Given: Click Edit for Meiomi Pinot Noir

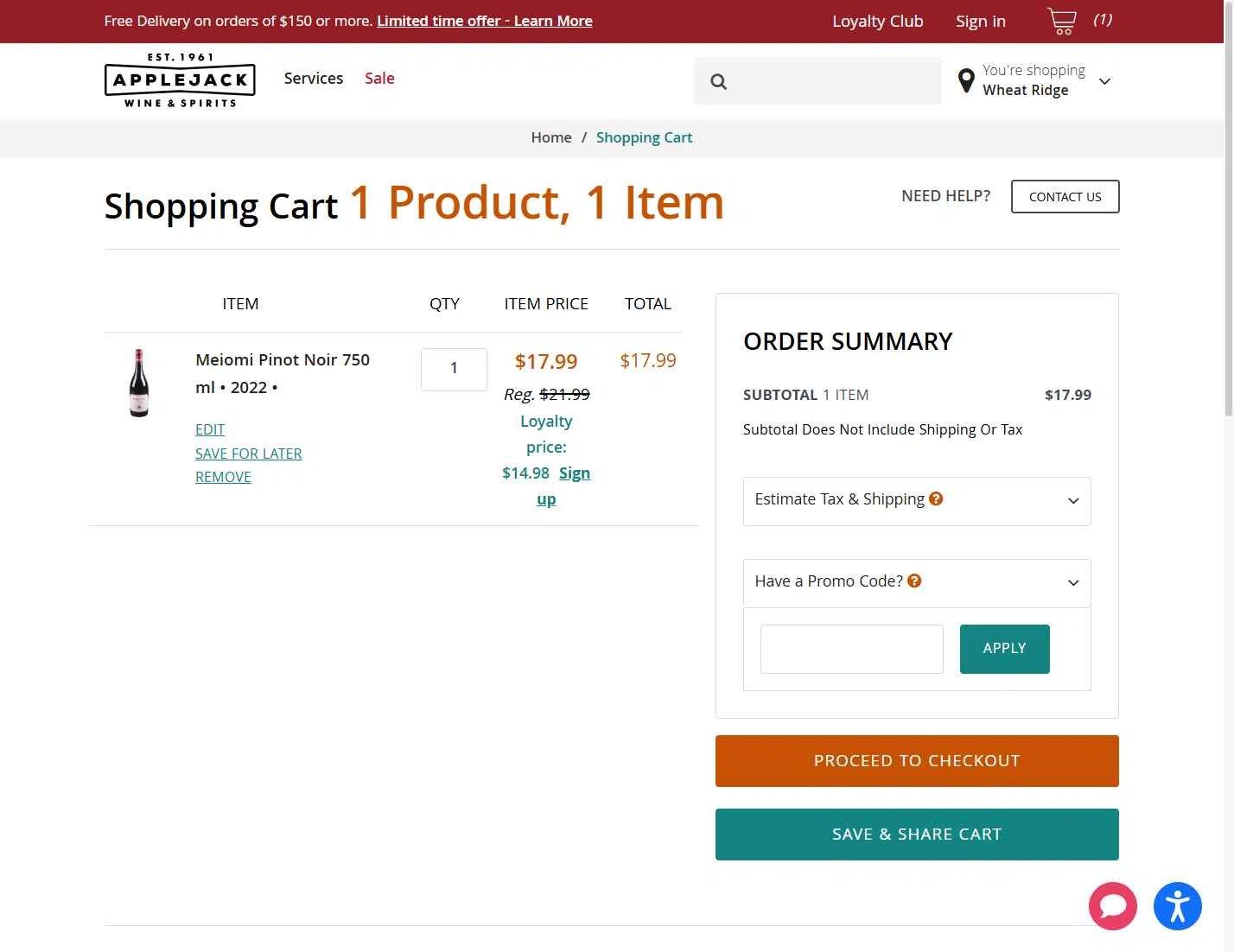Looking at the screenshot, I should 210,429.
